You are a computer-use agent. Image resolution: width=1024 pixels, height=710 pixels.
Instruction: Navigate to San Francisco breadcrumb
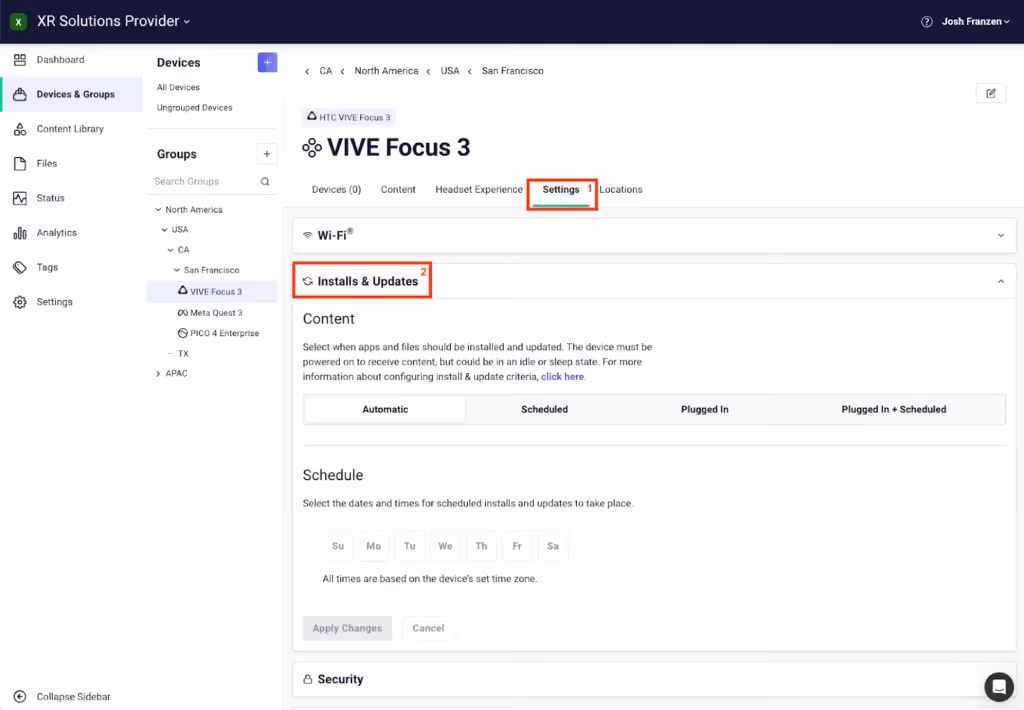[512, 71]
